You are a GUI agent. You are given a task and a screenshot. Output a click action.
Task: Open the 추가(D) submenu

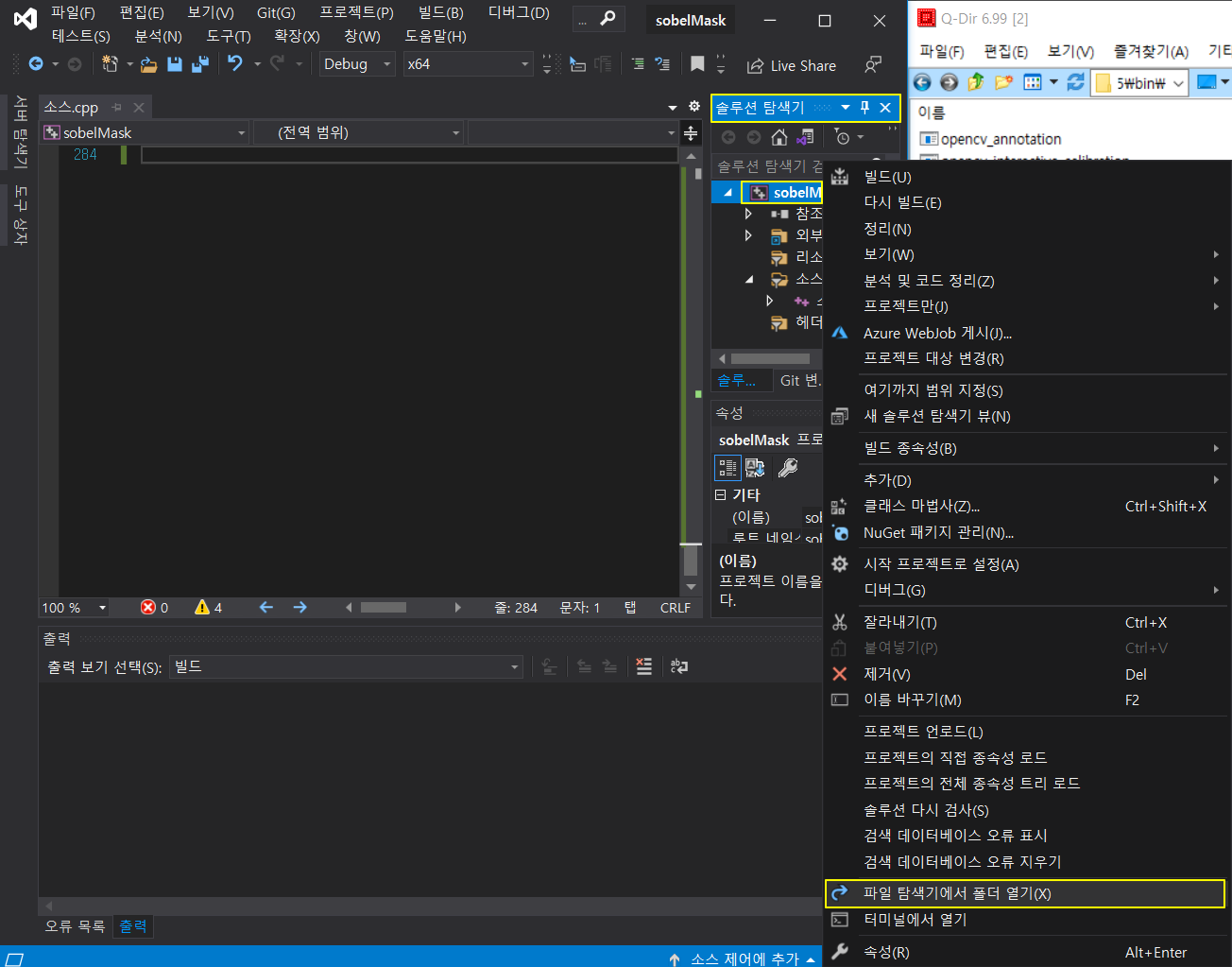(1027, 480)
